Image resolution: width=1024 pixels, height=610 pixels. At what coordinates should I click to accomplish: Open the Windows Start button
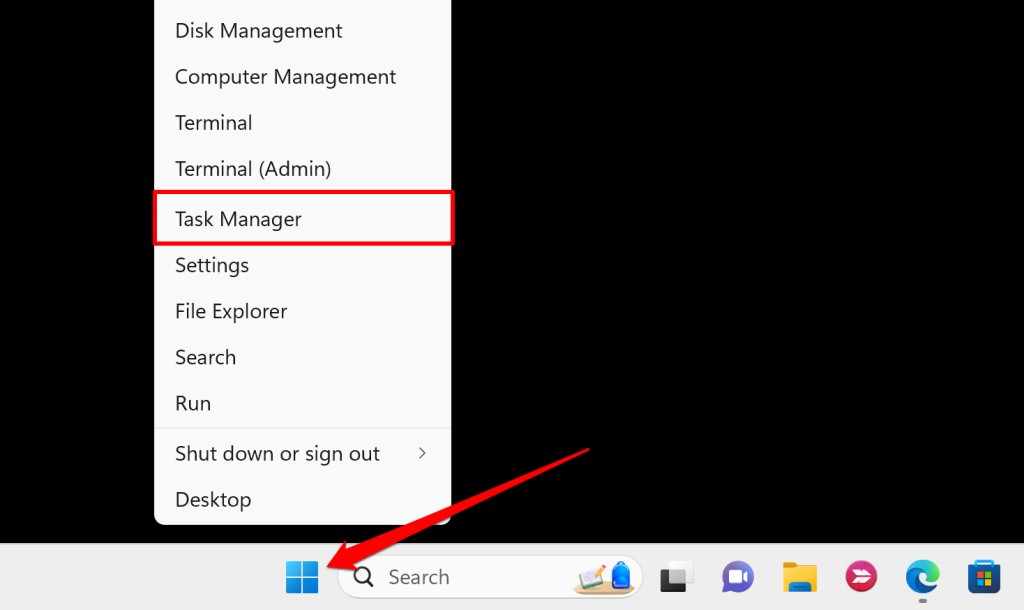pyautogui.click(x=302, y=577)
